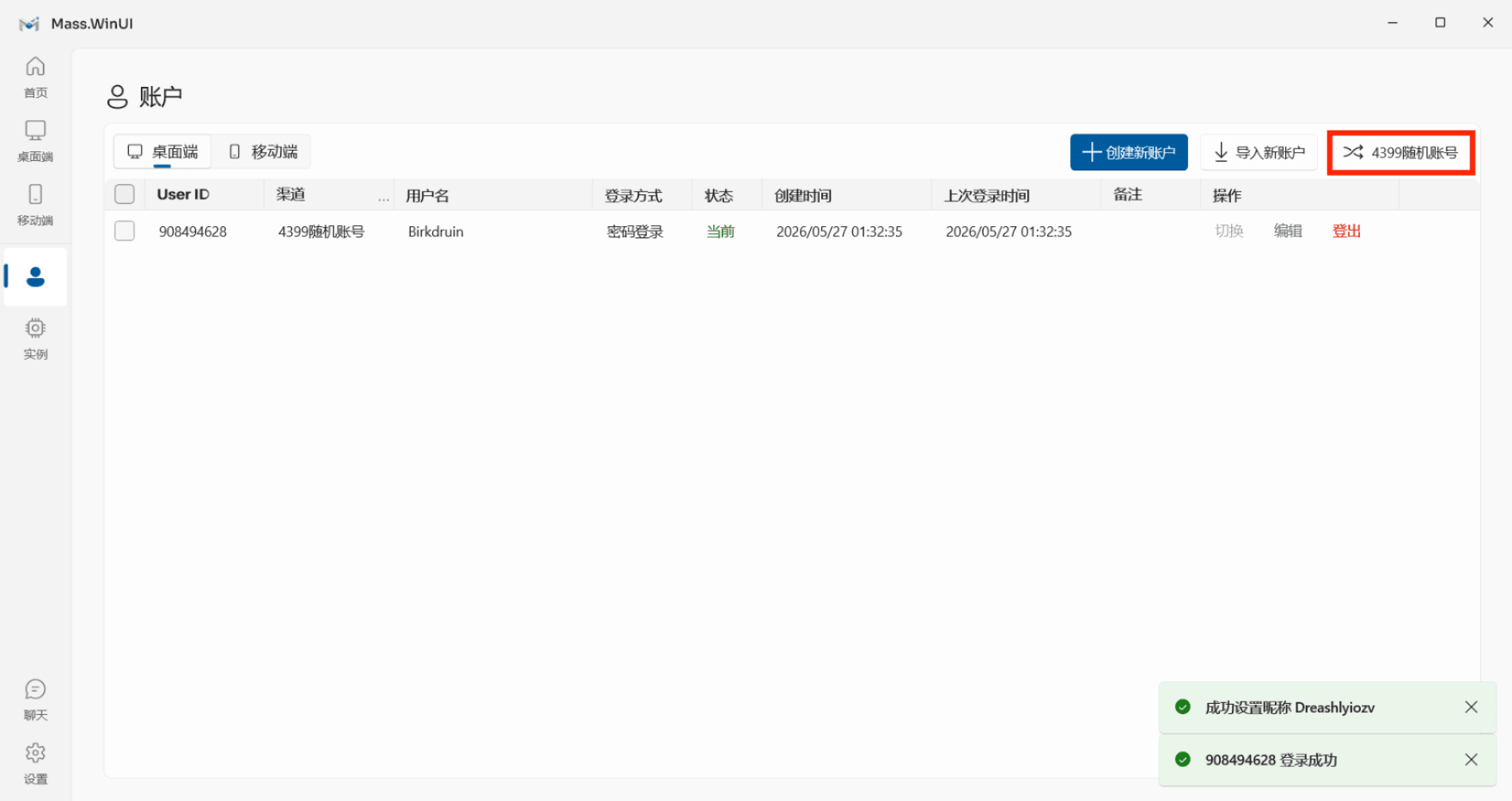The image size is (1512, 801).
Task: Click 编辑 for account 908494628
Action: tap(1288, 231)
